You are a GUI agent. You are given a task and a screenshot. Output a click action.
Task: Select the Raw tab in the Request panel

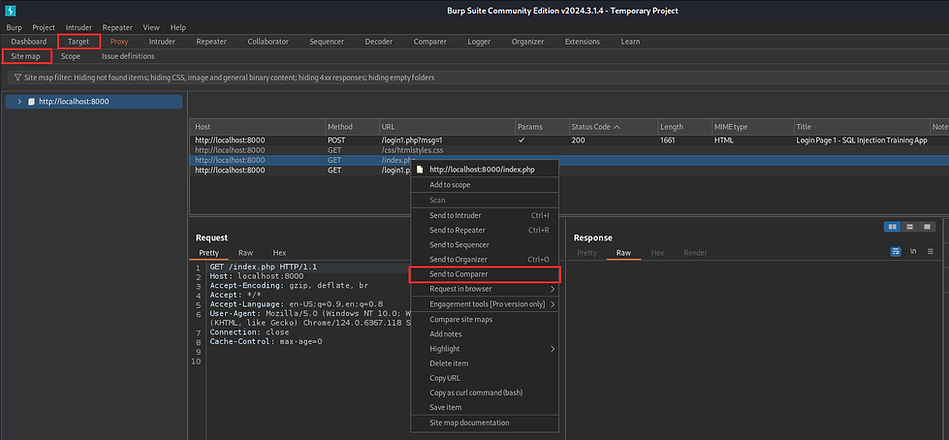click(x=246, y=253)
